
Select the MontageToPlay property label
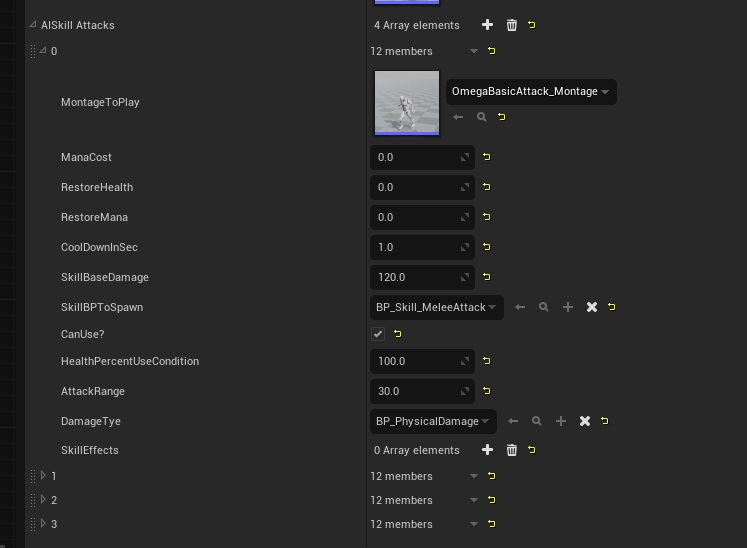[100, 102]
